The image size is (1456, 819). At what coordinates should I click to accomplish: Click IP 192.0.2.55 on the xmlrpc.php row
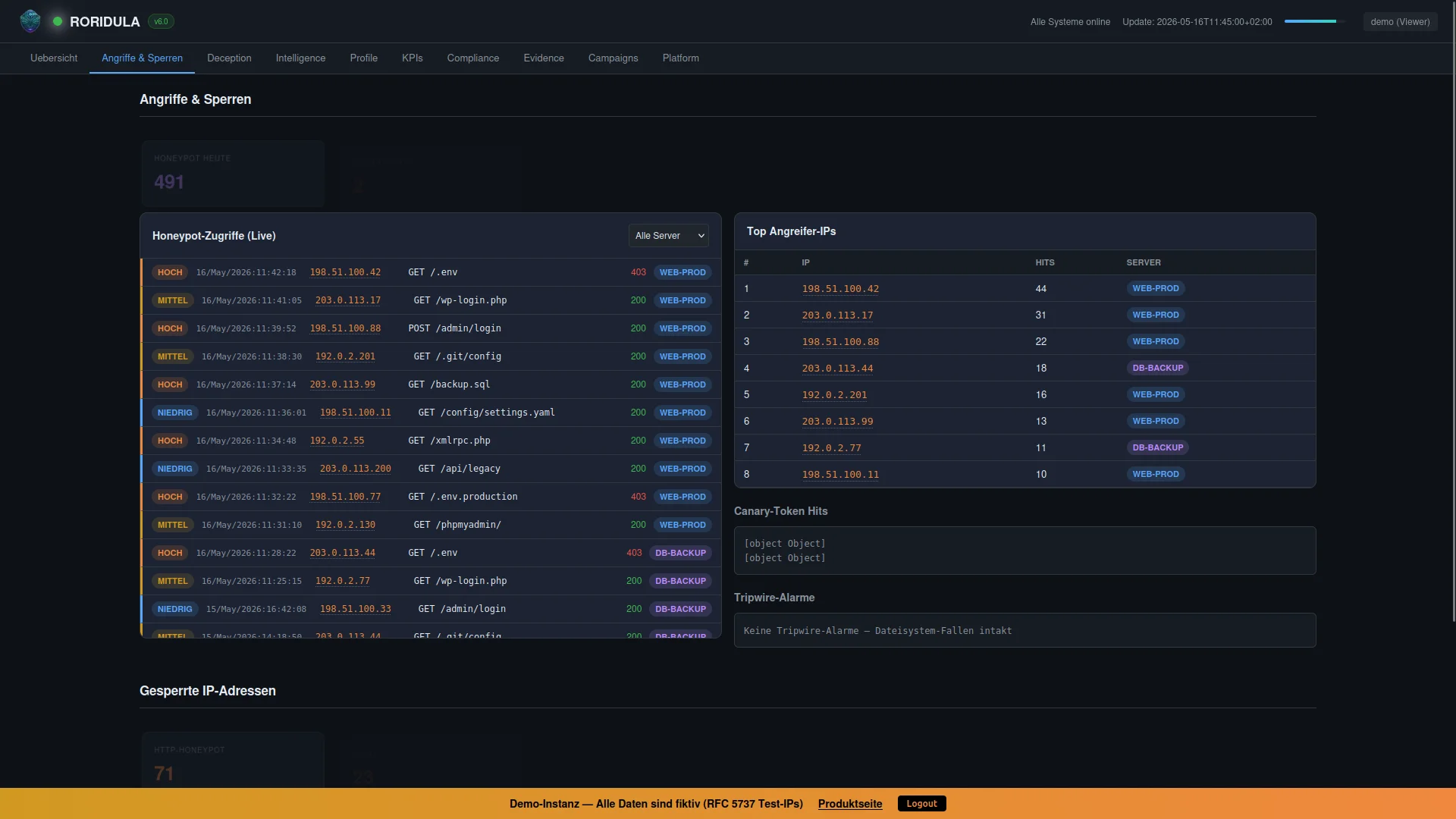(337, 441)
